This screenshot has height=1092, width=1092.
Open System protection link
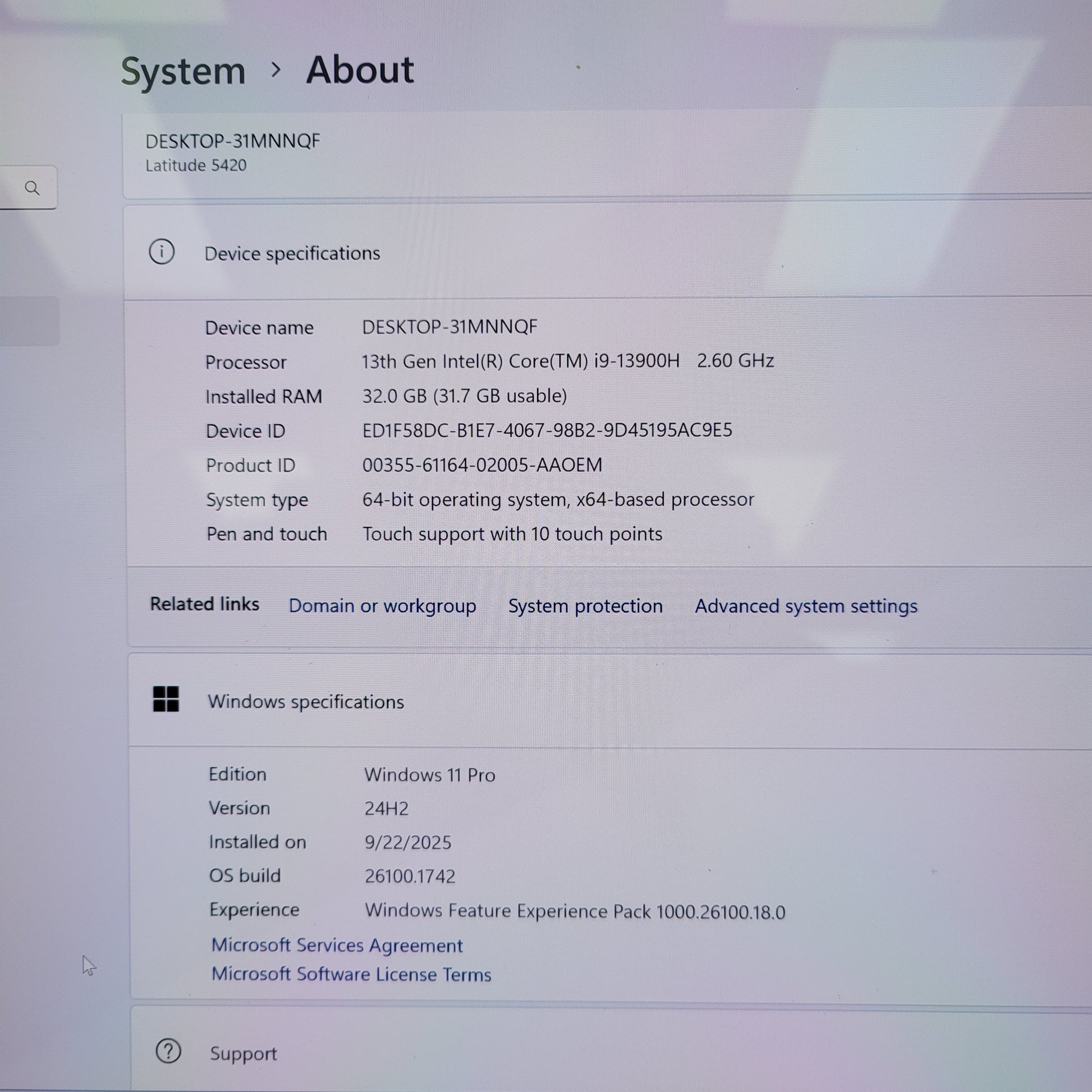pos(585,606)
